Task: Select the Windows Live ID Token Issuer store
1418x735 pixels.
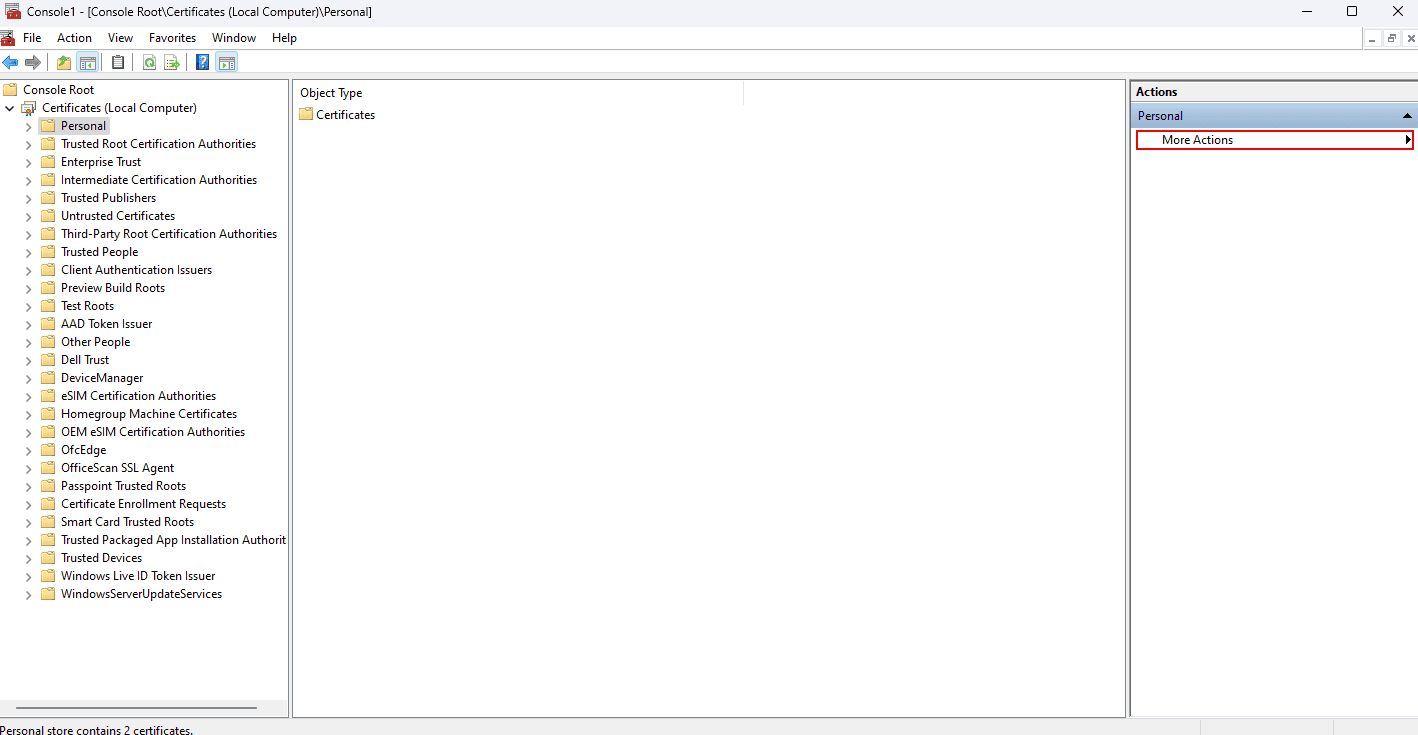Action: 138,576
